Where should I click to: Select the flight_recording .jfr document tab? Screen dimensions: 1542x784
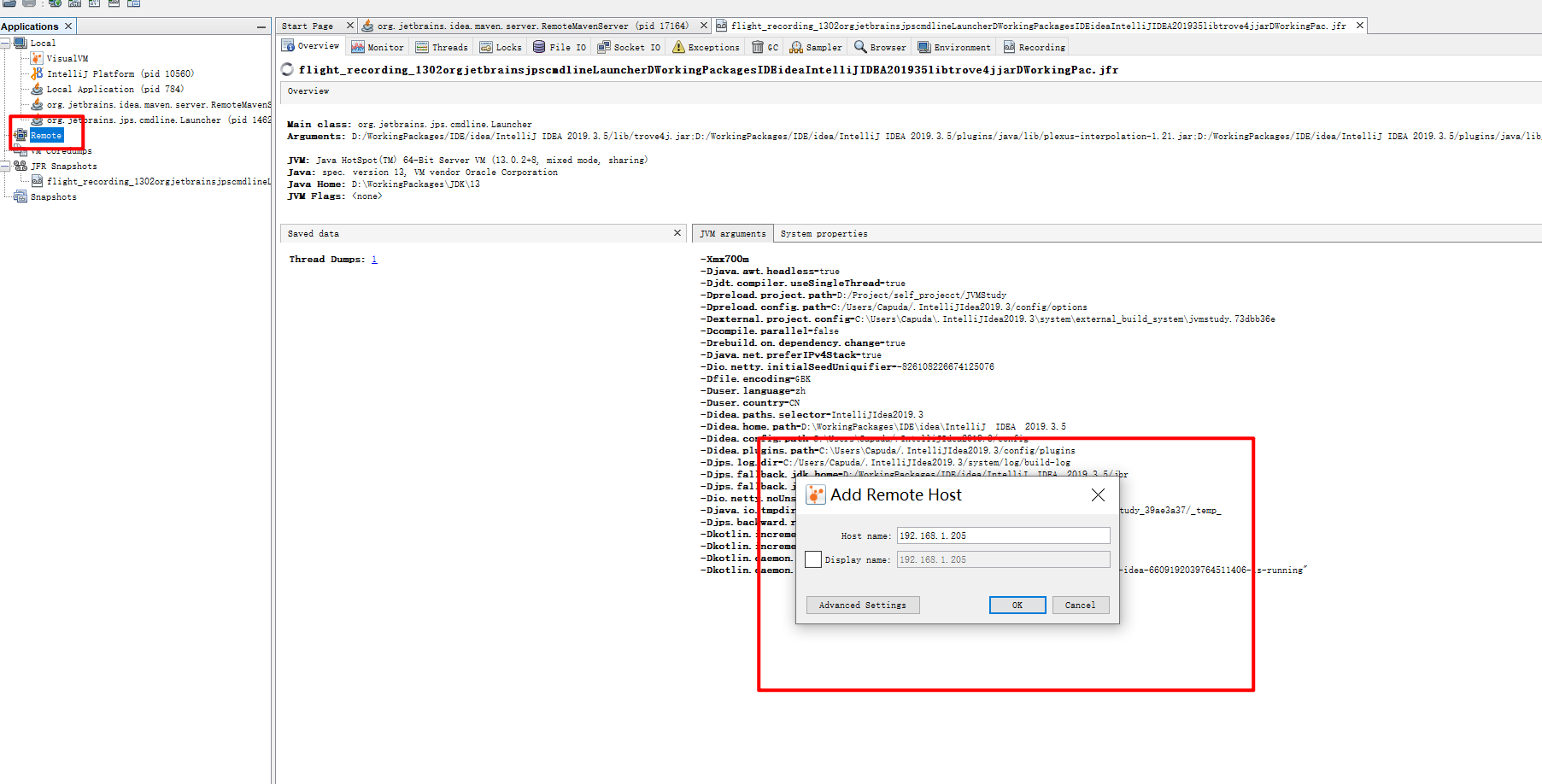coord(1038,26)
